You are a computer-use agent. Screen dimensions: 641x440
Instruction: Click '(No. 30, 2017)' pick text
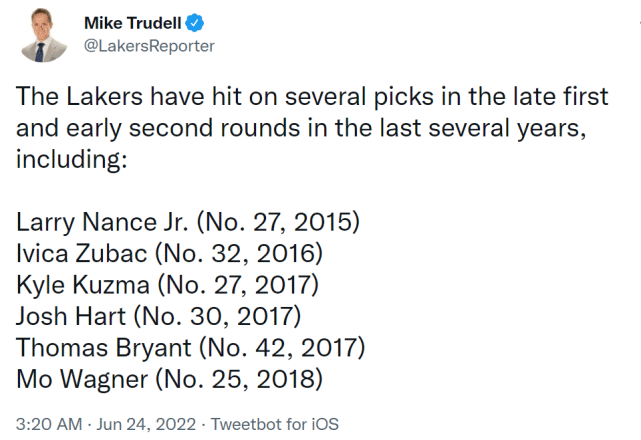217,317
